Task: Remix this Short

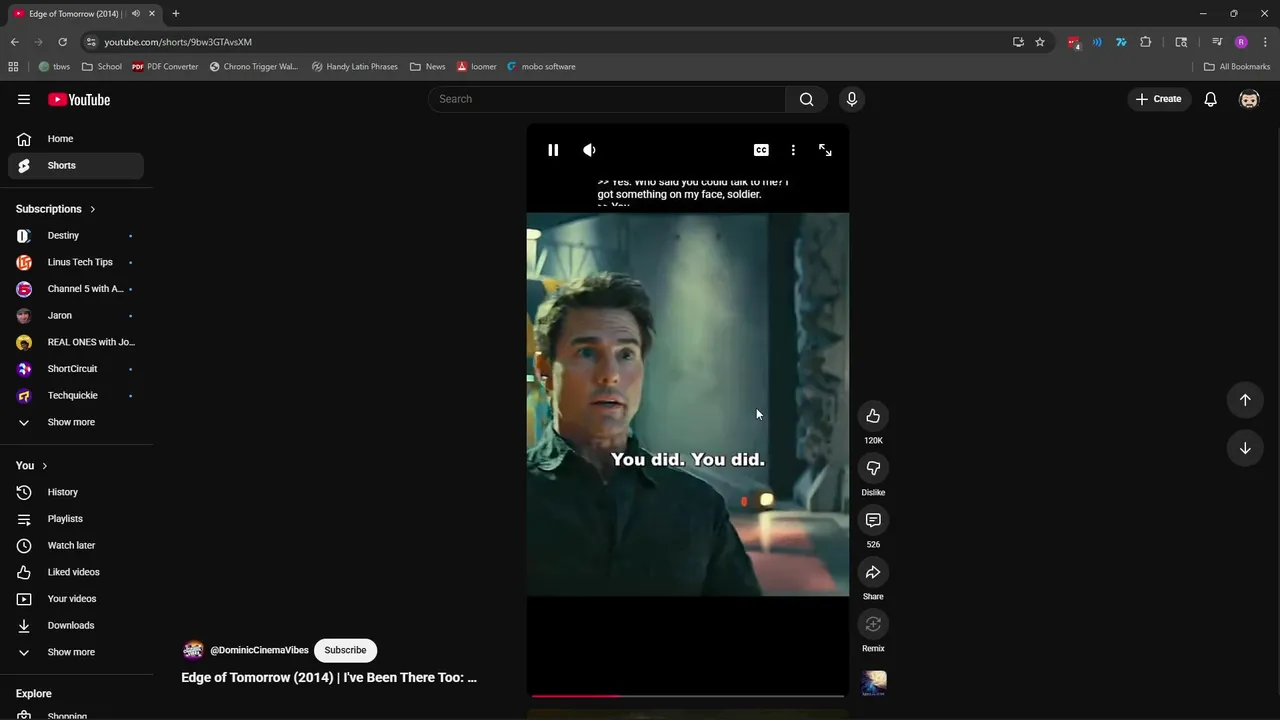Action: pos(873,624)
